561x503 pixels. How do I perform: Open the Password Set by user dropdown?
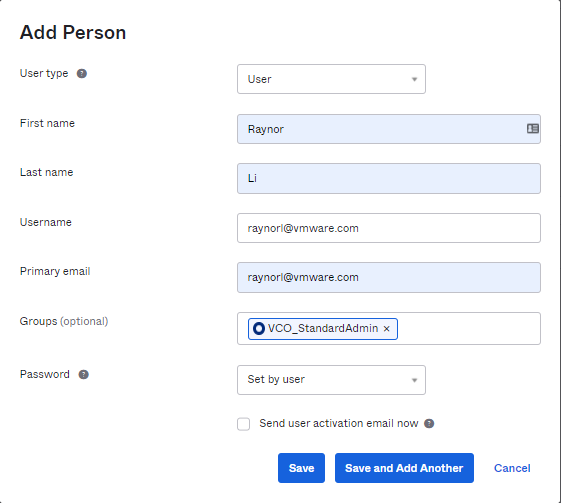point(331,380)
